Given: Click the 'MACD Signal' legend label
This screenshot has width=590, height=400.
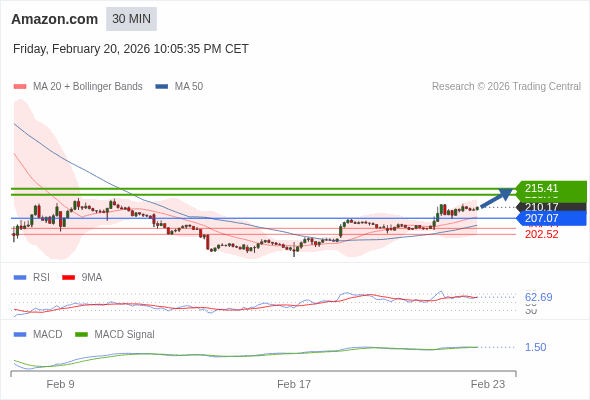Looking at the screenshot, I should click(125, 335).
